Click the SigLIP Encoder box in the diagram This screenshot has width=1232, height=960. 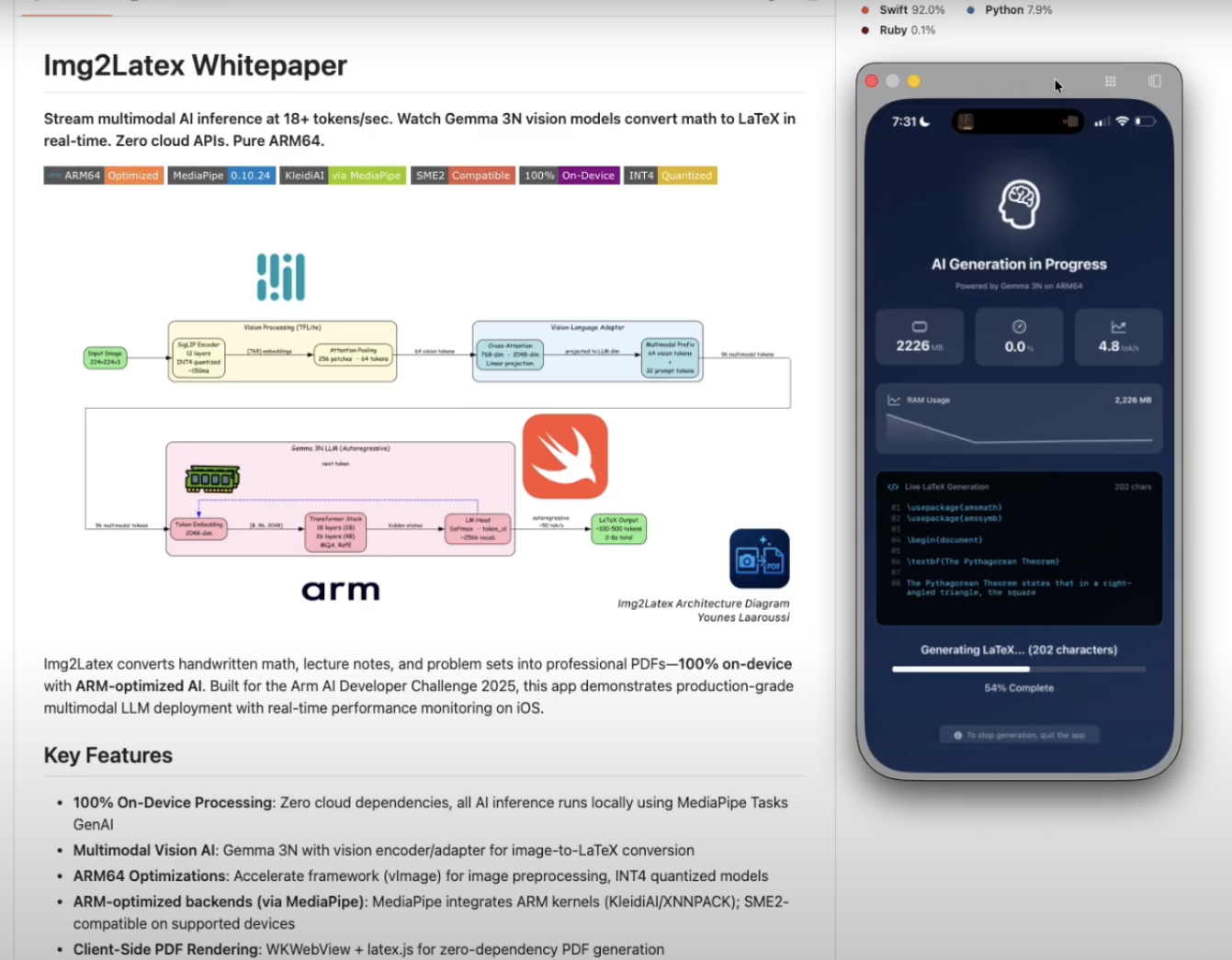click(198, 357)
